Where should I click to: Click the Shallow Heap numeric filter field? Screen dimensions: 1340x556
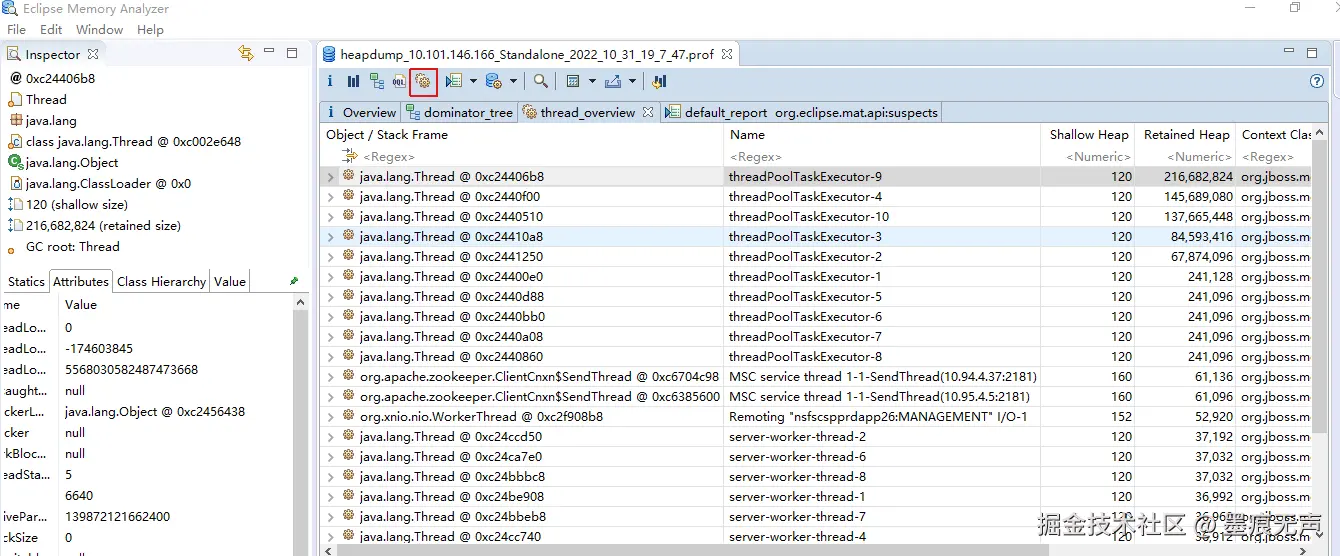click(x=1089, y=157)
